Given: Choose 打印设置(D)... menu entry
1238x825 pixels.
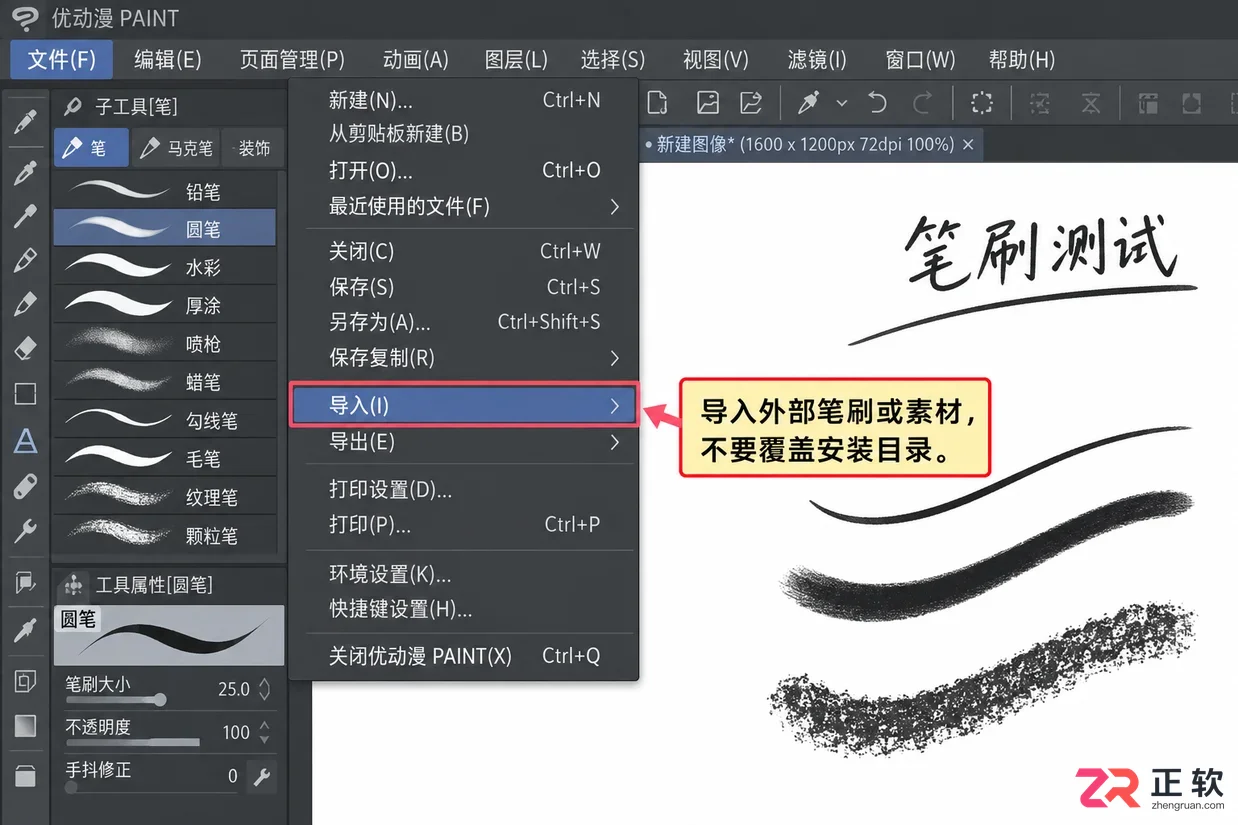Looking at the screenshot, I should click(465, 490).
